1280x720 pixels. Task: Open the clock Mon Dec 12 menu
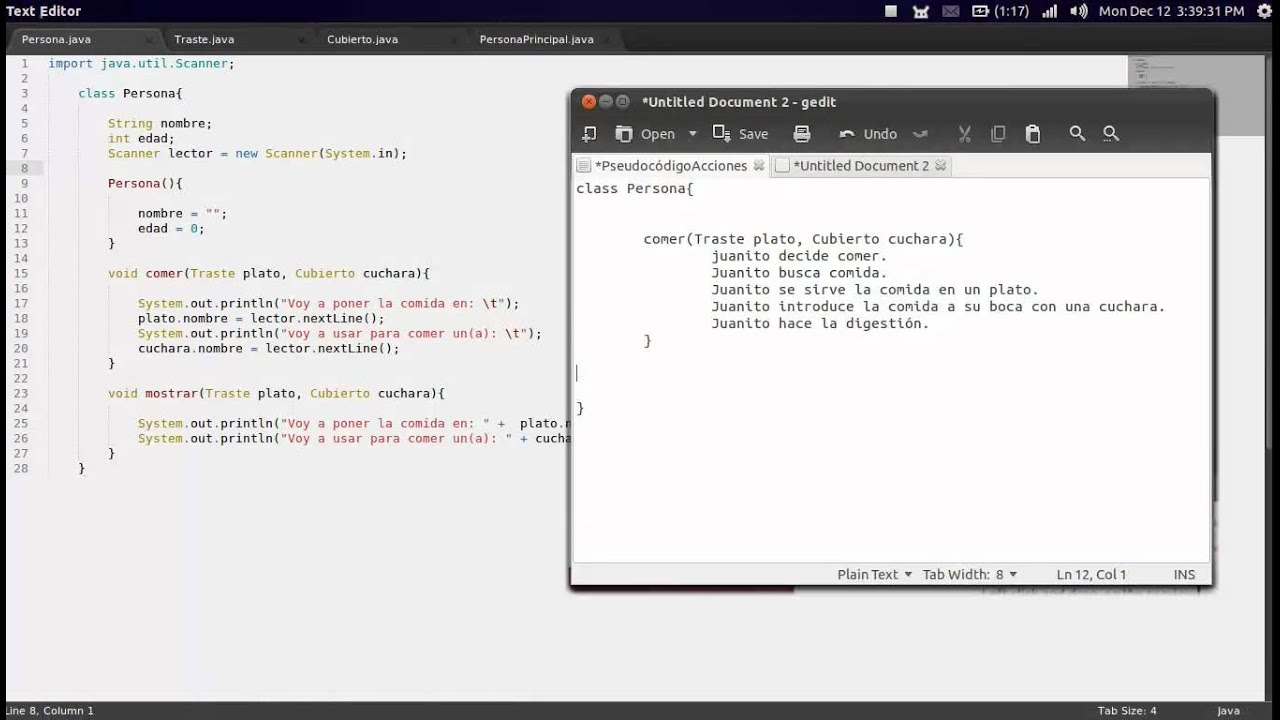1171,11
